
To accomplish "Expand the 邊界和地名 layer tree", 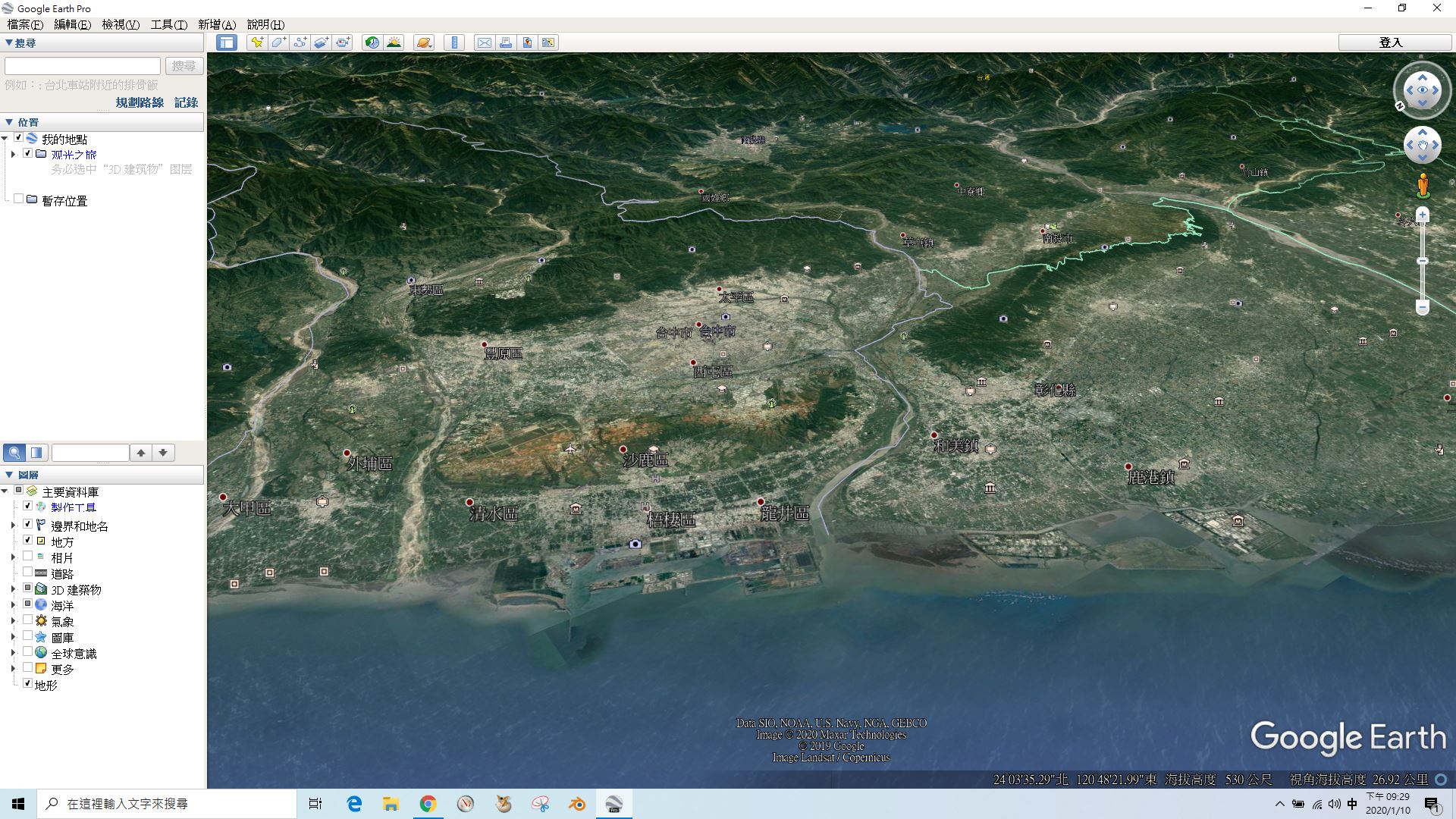I will (13, 526).
